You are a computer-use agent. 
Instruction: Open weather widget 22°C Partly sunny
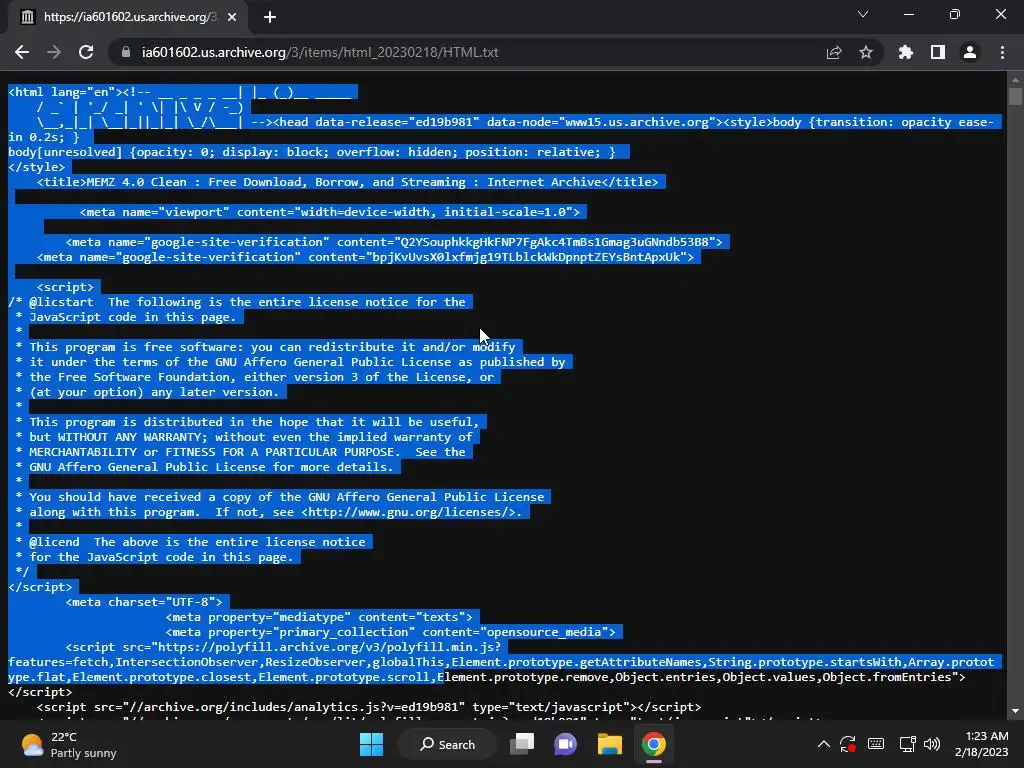point(69,744)
